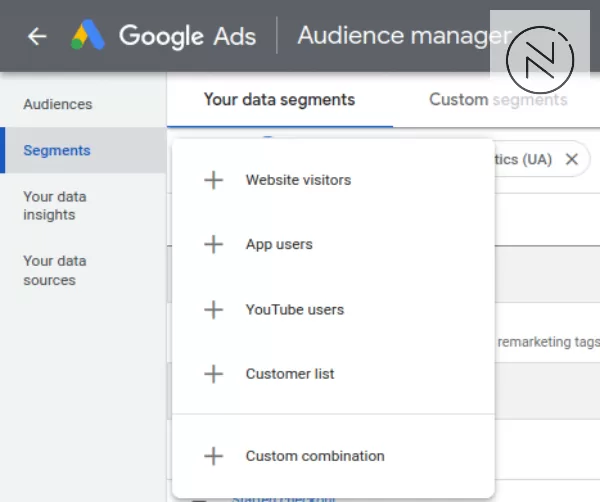Open Your data sources in sidebar
The image size is (600, 502).
(x=55, y=271)
